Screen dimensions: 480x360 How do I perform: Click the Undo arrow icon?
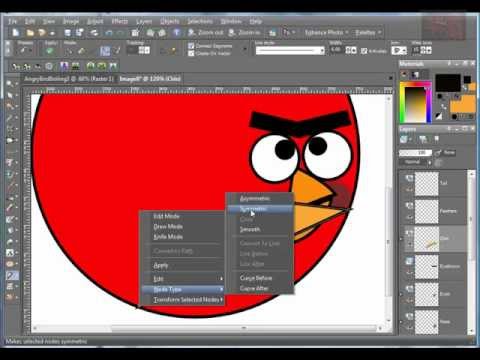coord(109,33)
